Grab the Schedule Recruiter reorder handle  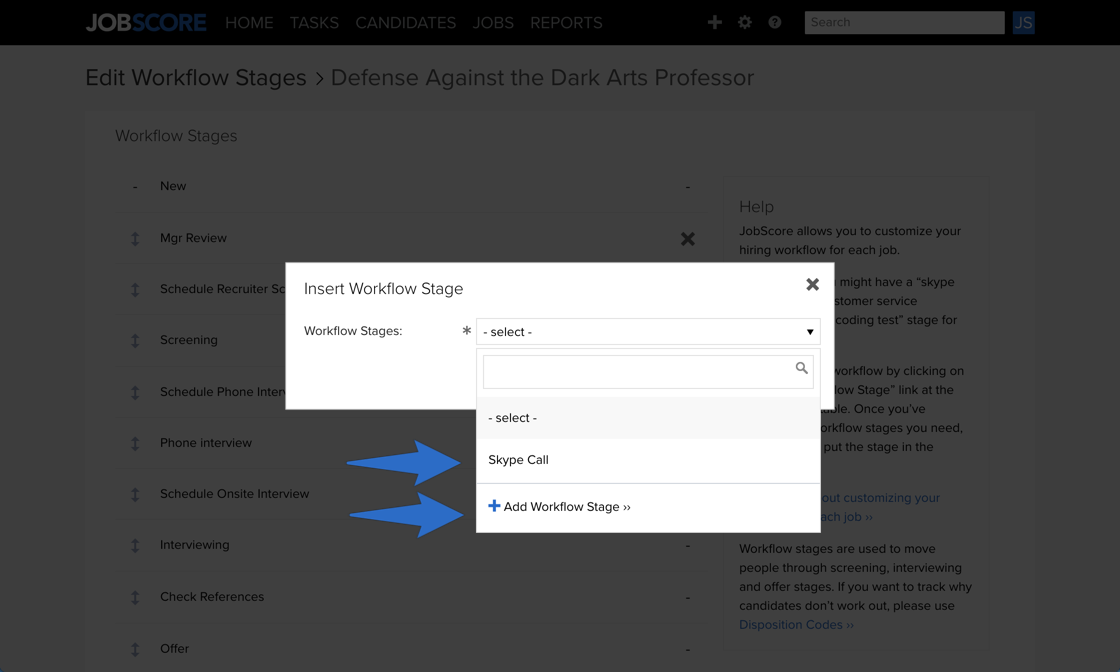coord(135,289)
